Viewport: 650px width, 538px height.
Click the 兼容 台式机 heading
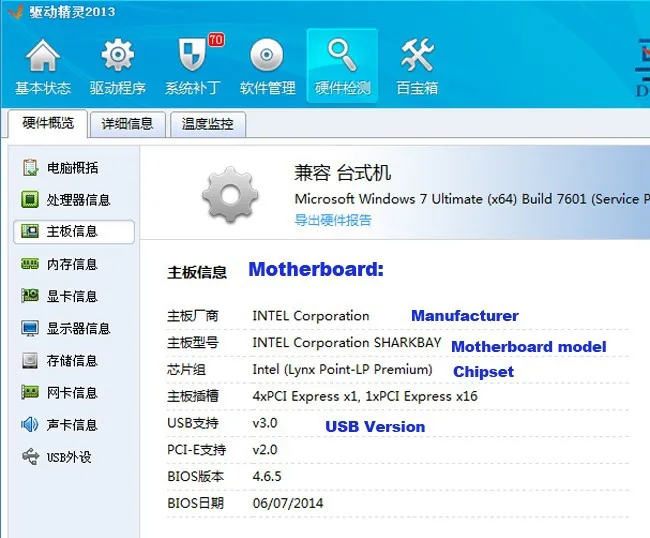342,173
